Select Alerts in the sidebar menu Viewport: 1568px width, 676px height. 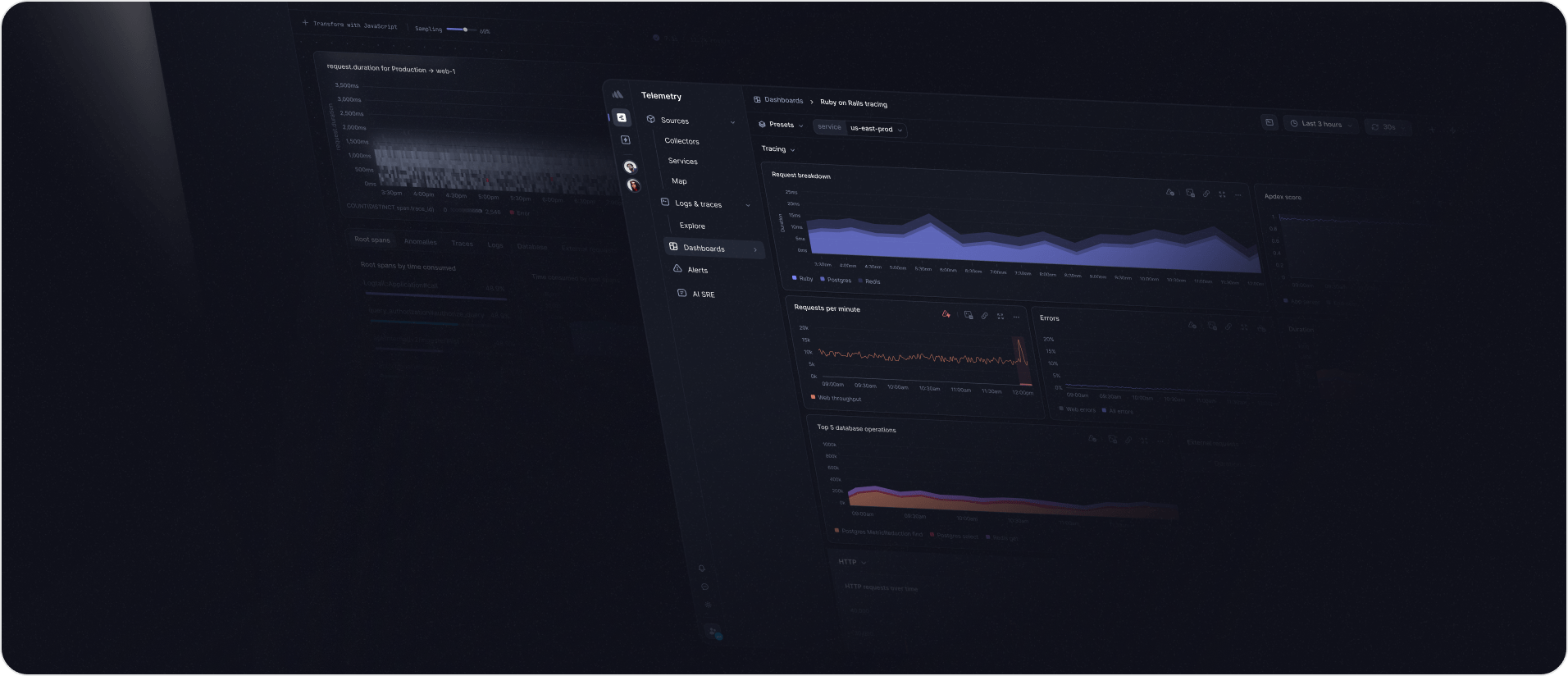pyautogui.click(x=697, y=270)
